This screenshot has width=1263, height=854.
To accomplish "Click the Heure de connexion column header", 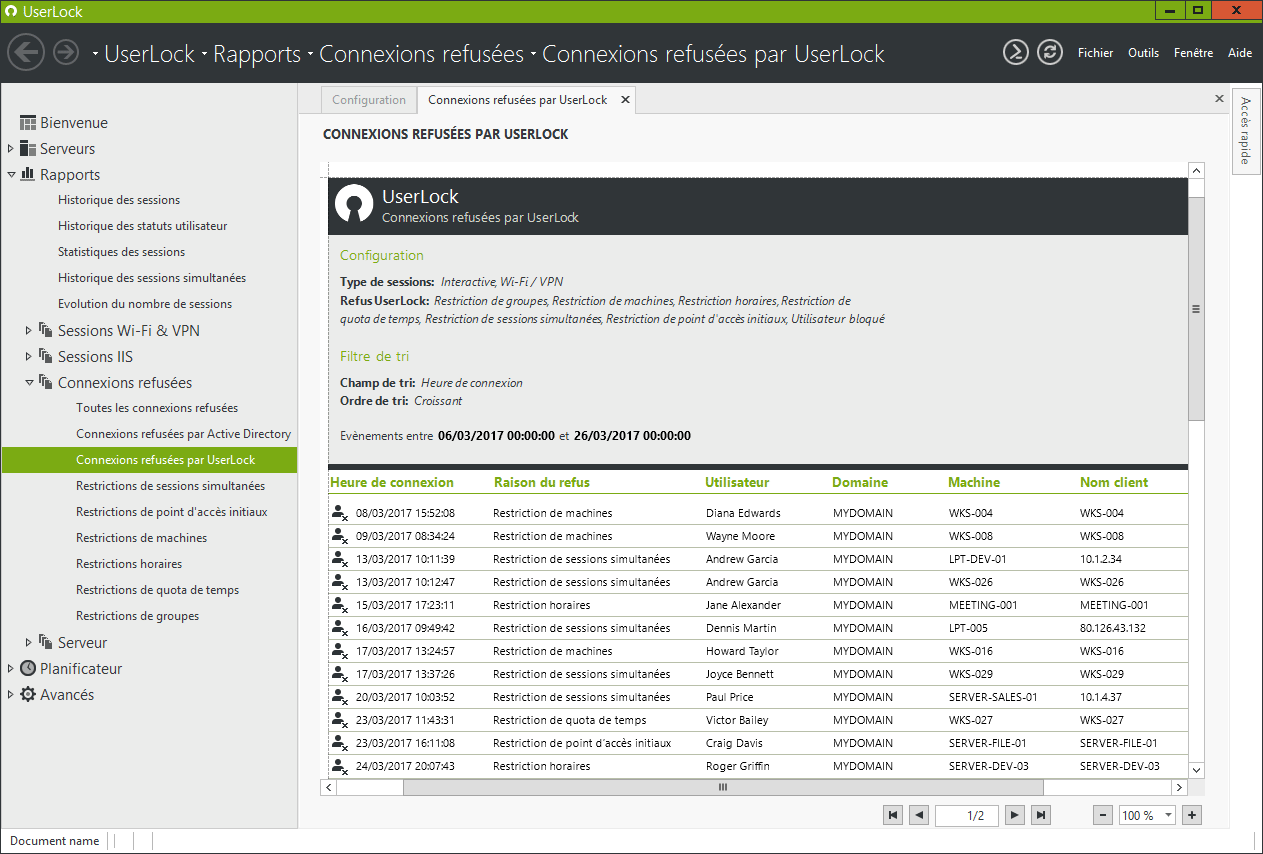I will tap(392, 482).
